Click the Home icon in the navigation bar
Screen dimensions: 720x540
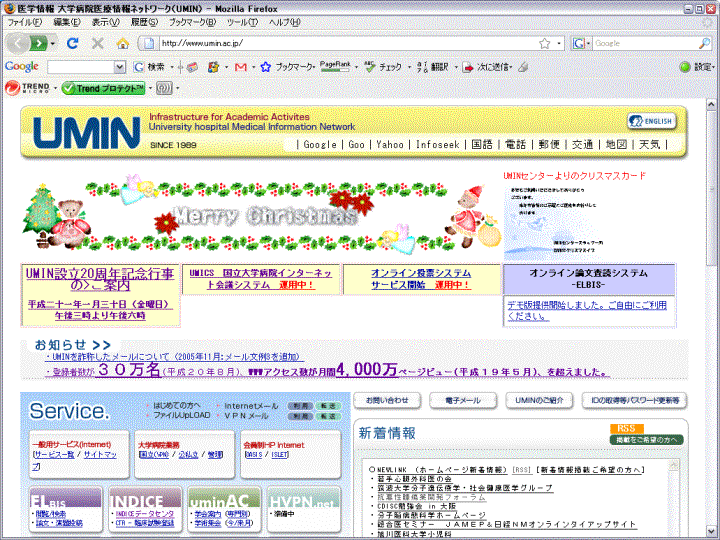tap(122, 44)
